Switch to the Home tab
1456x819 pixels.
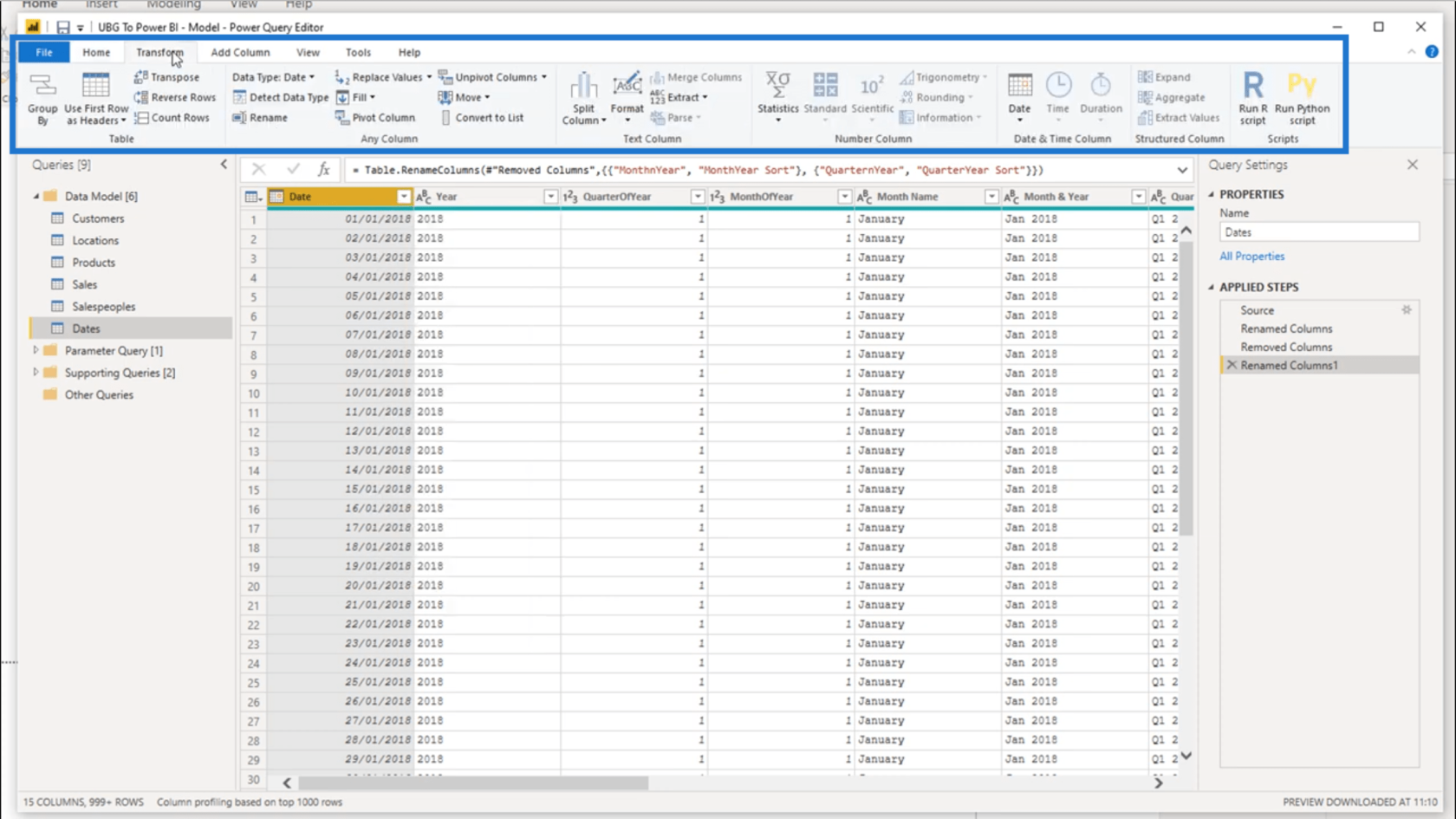96,52
